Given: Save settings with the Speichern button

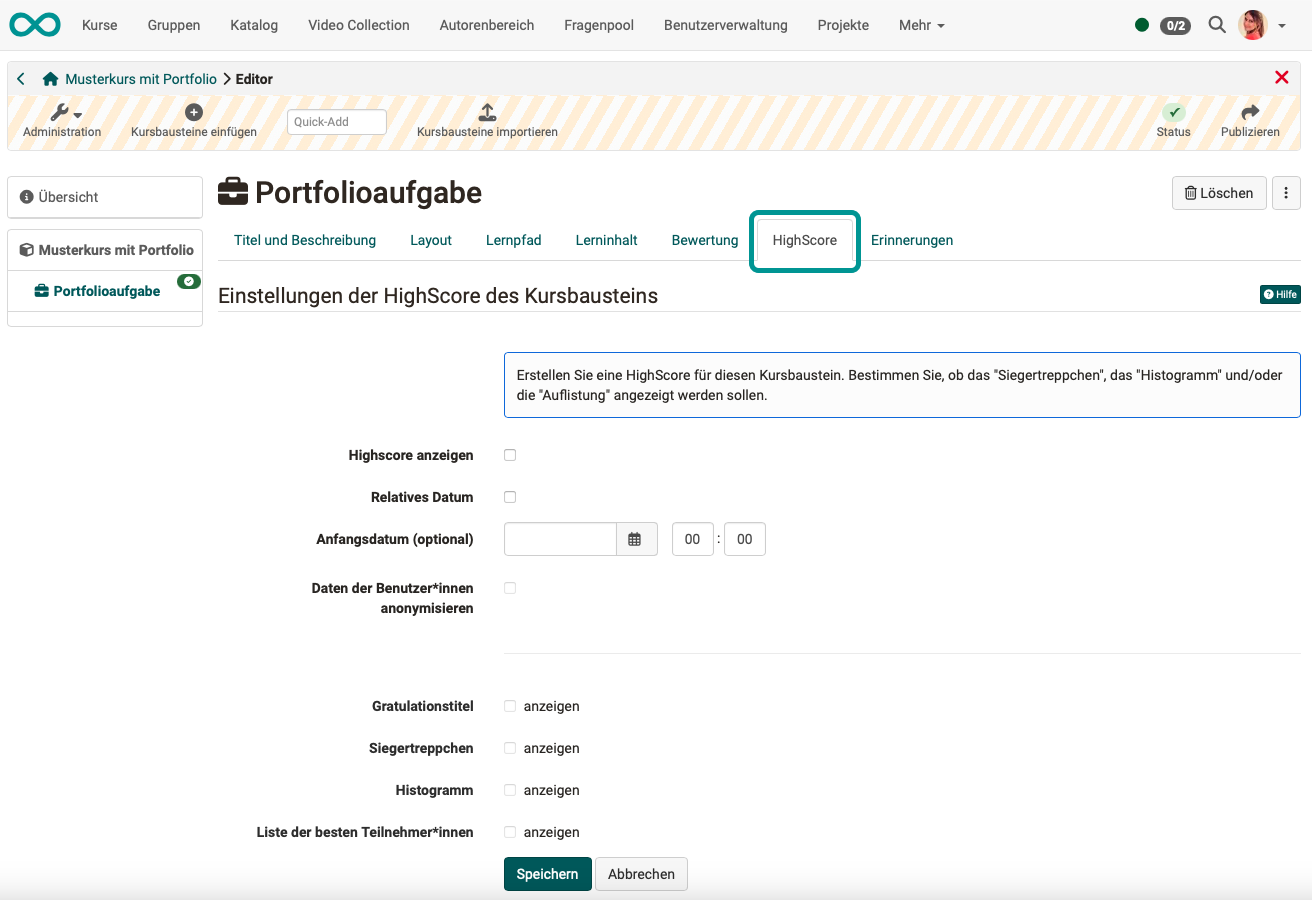Looking at the screenshot, I should pyautogui.click(x=547, y=873).
